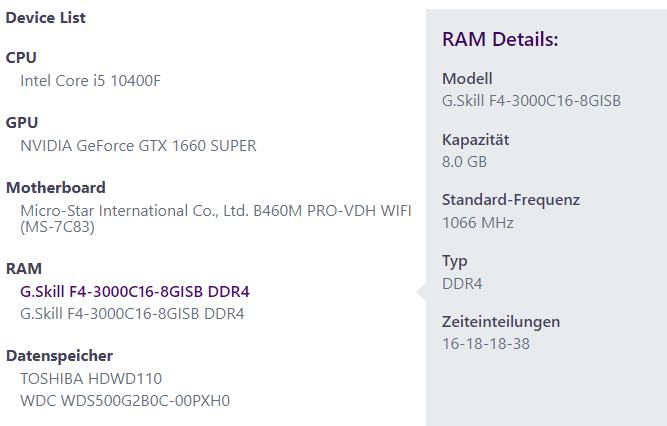Select the WDC WDS500G2B0C-00PXH0 drive entry

pyautogui.click(x=125, y=401)
